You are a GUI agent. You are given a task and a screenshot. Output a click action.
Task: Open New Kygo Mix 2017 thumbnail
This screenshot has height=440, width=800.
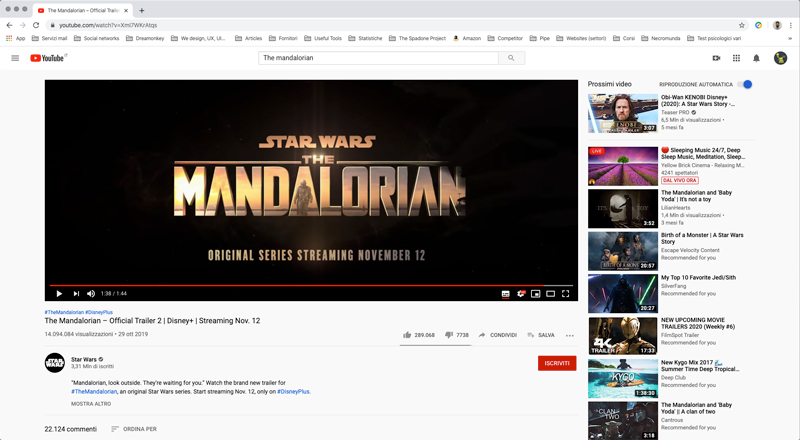pyautogui.click(x=623, y=379)
